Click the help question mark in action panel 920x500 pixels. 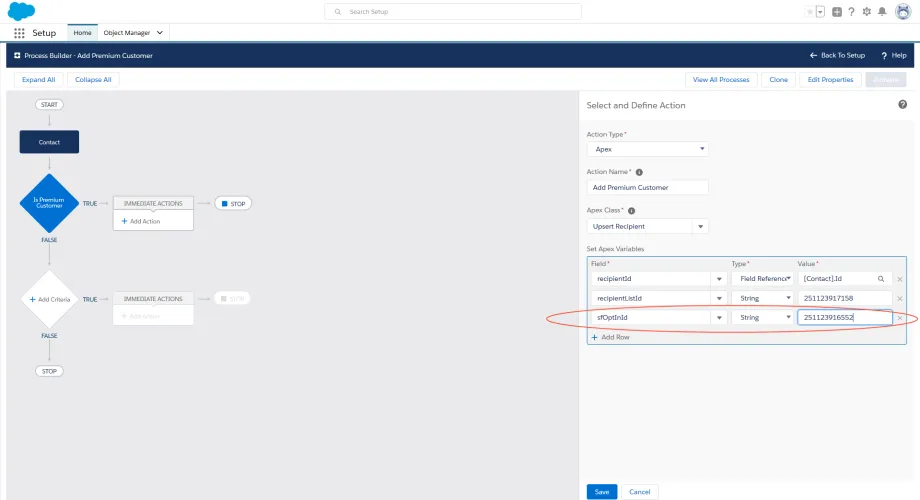click(x=902, y=104)
